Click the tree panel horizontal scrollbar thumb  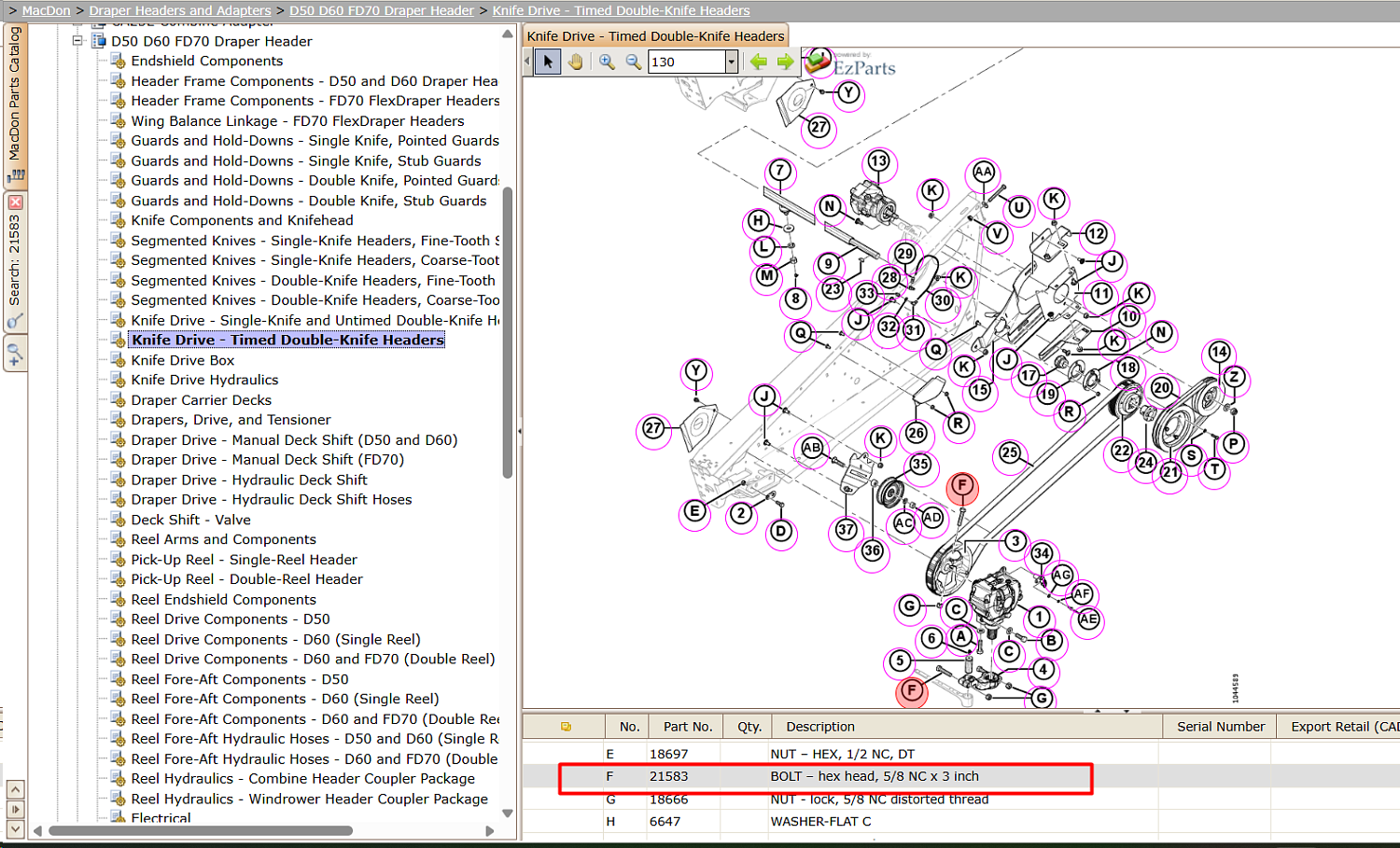tap(201, 830)
